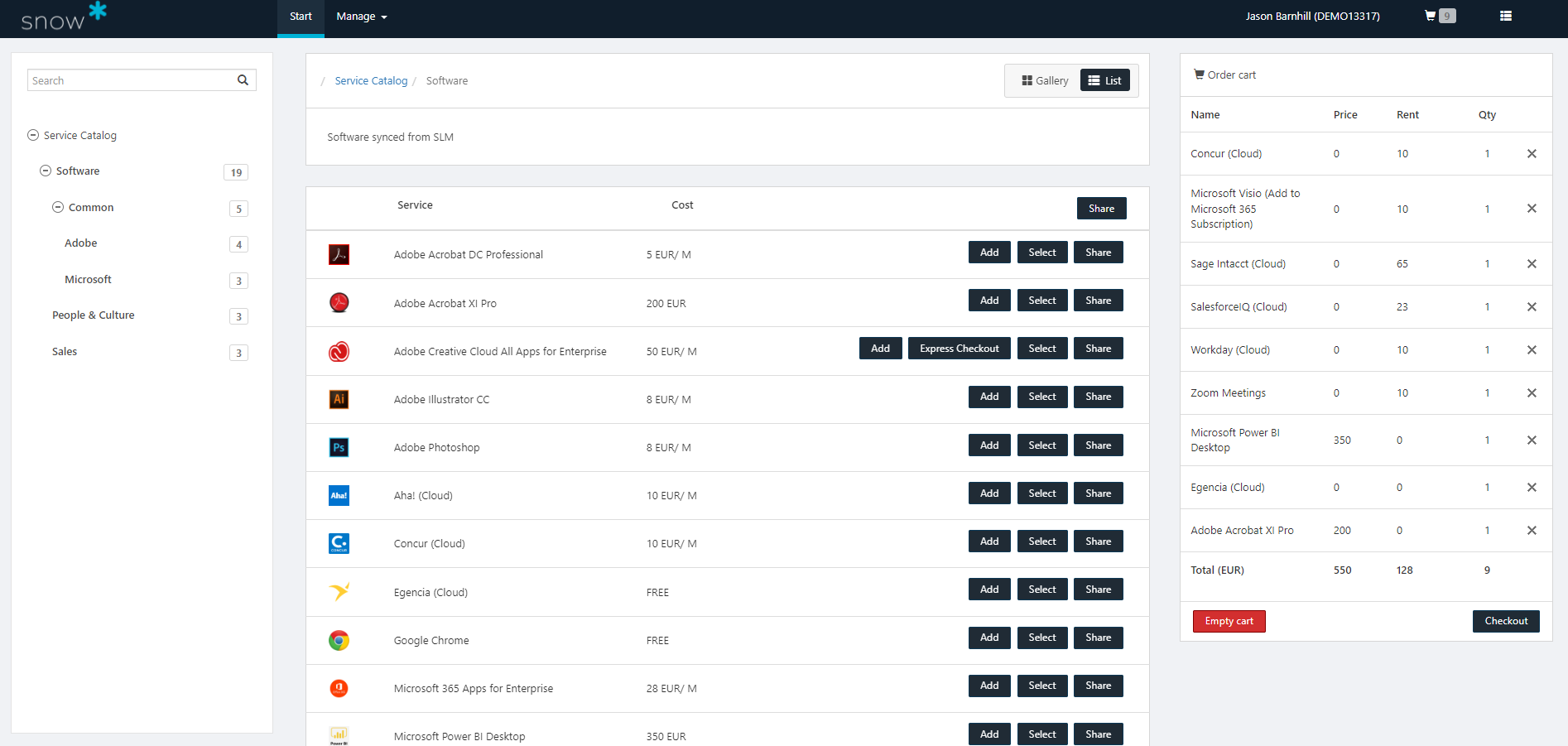Focus the sidebar Search field

point(132,80)
